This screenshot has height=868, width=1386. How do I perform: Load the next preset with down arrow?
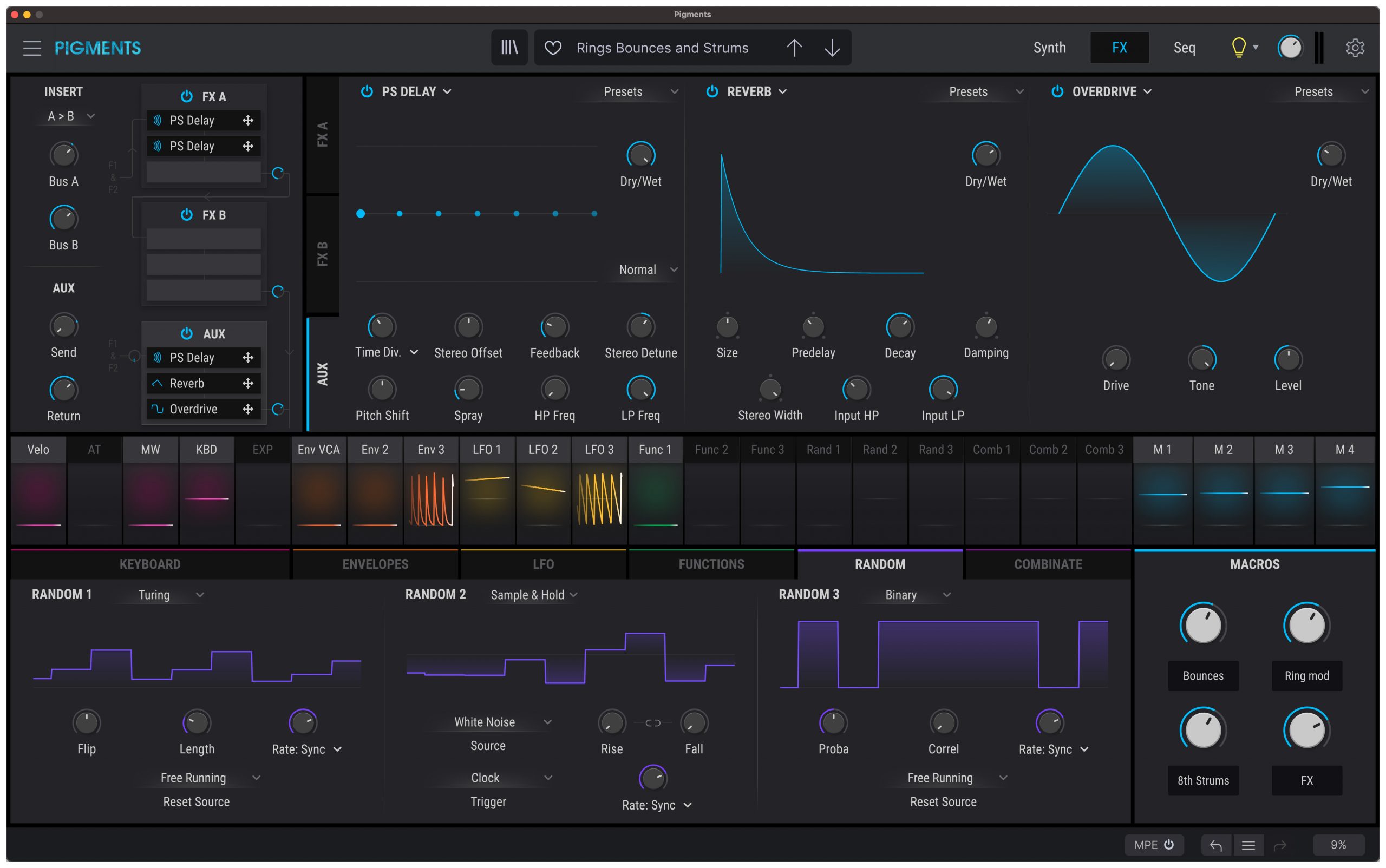tap(832, 48)
